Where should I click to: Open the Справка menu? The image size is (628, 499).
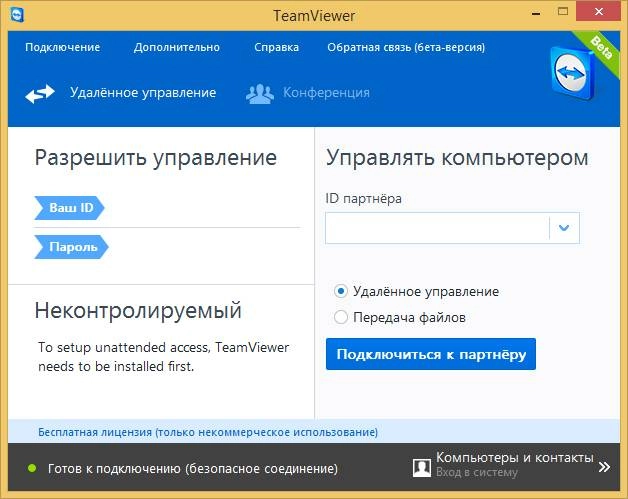276,47
